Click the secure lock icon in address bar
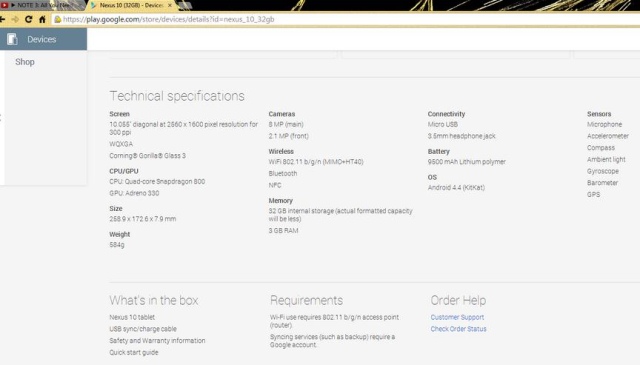Viewport: 640px width, 365px height. point(58,19)
